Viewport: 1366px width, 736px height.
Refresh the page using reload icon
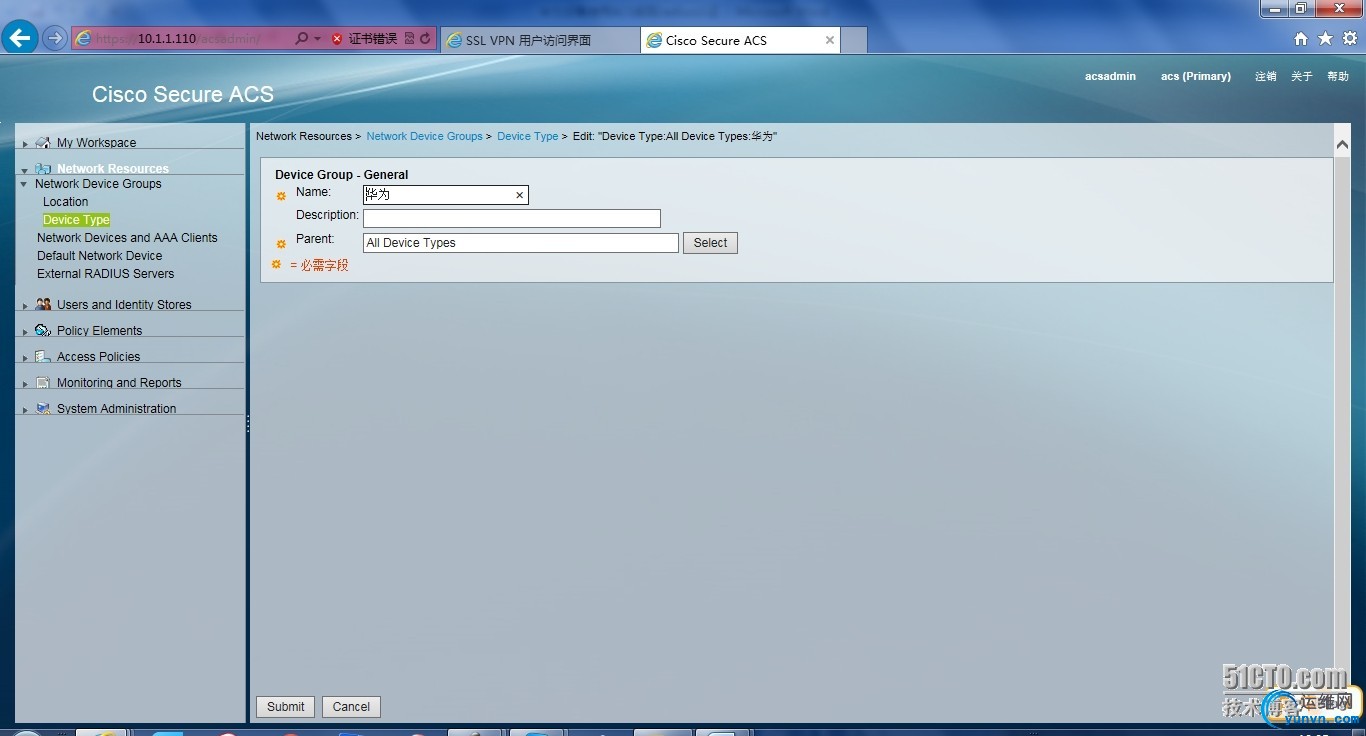(x=425, y=39)
